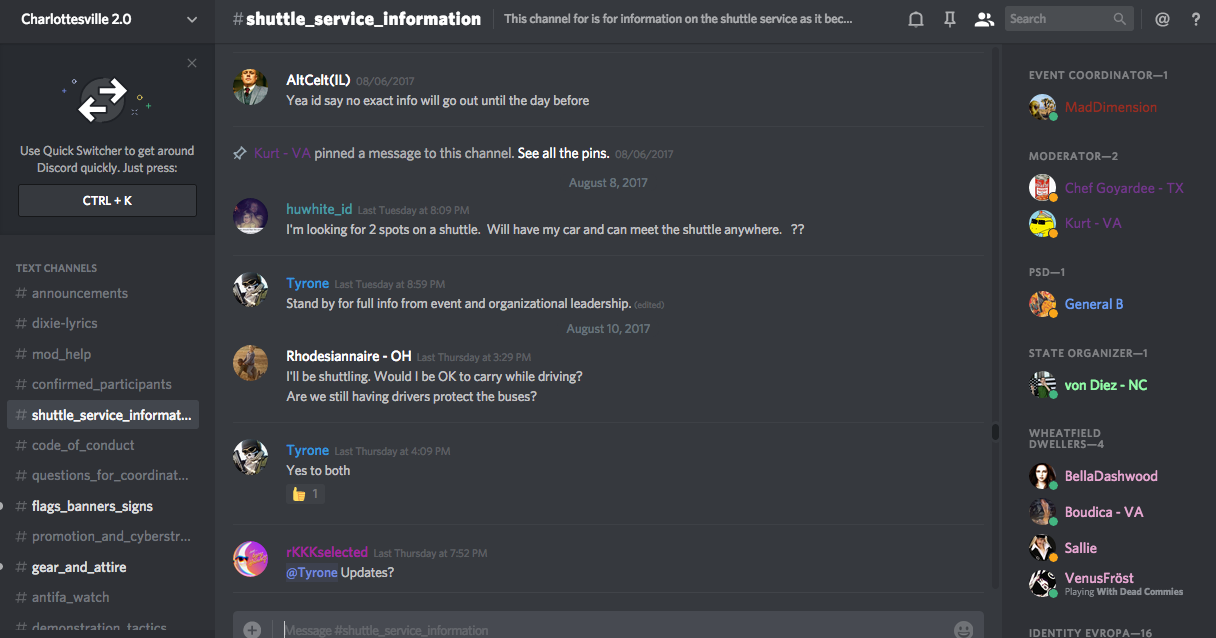Open the announcements channel
This screenshot has width=1216, height=638.
point(80,293)
